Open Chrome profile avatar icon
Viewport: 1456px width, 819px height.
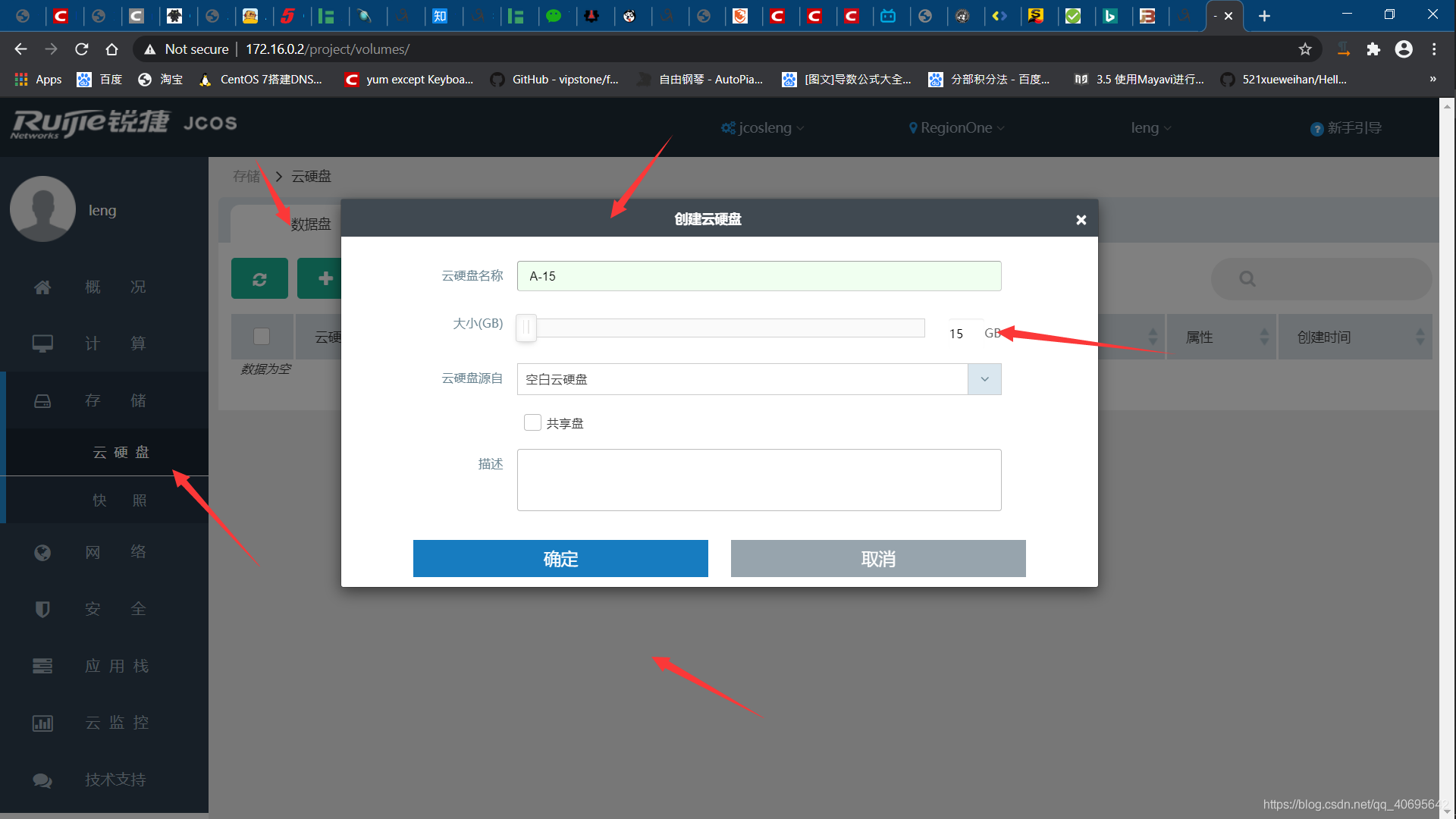coord(1404,49)
